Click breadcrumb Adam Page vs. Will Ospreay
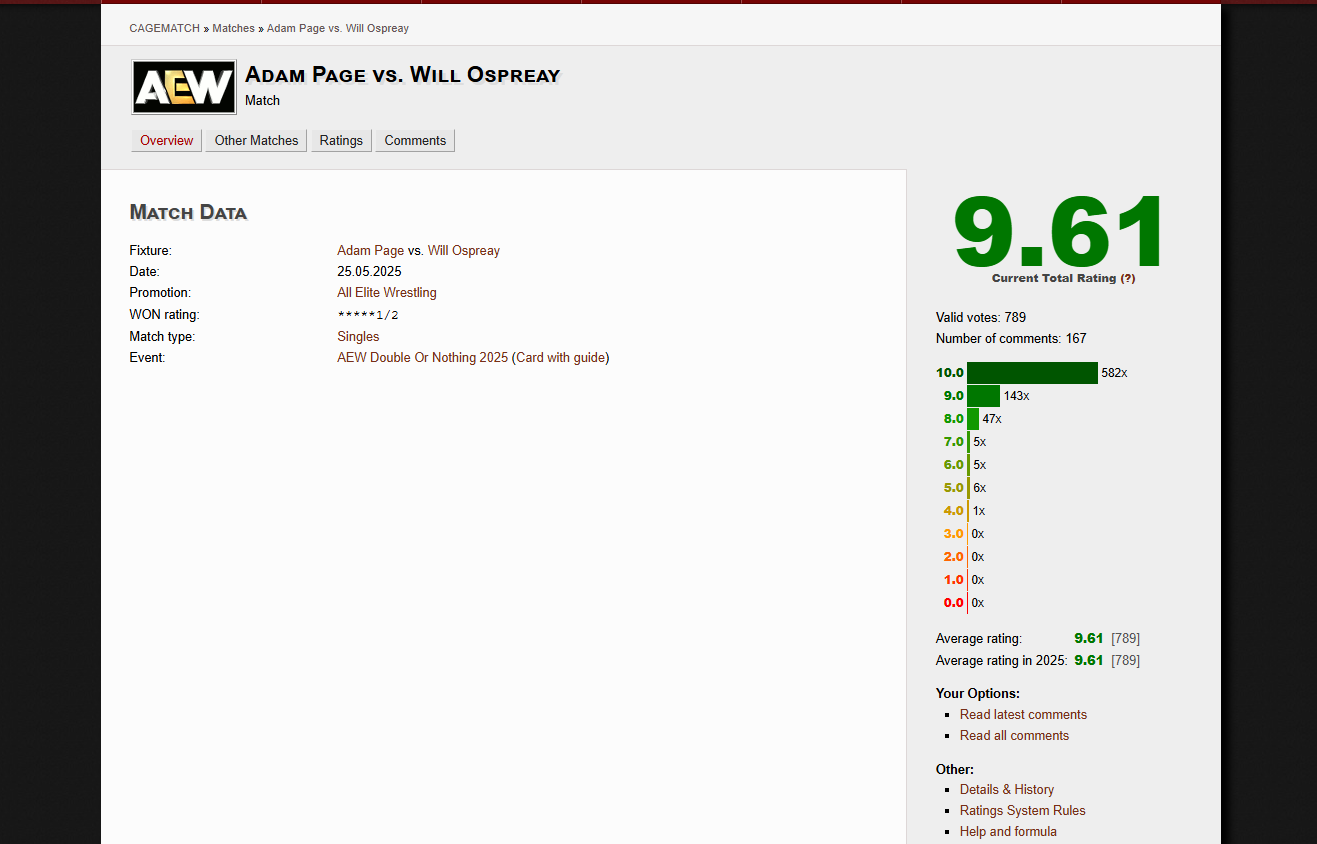 [x=338, y=28]
